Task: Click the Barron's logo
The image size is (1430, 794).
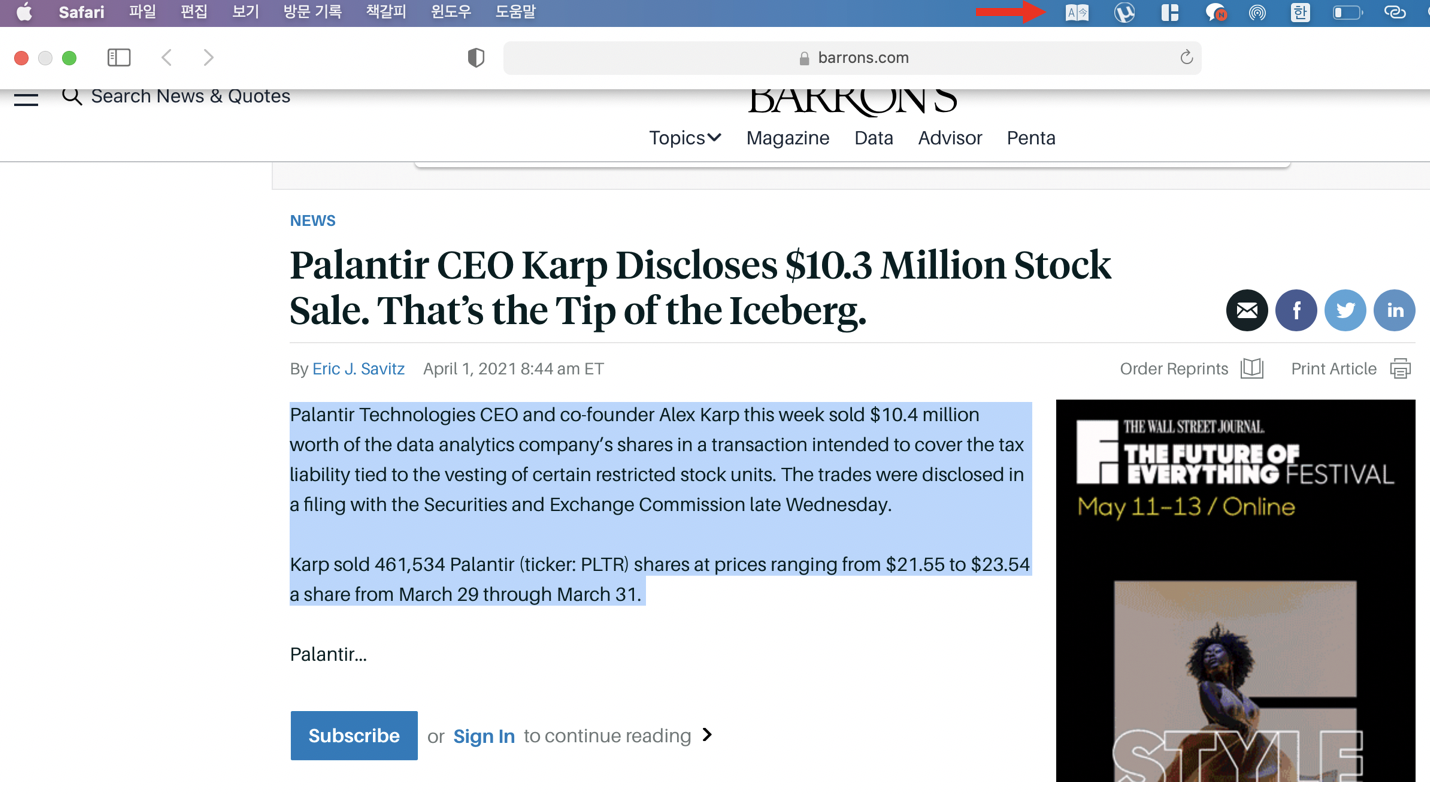Action: click(x=853, y=101)
